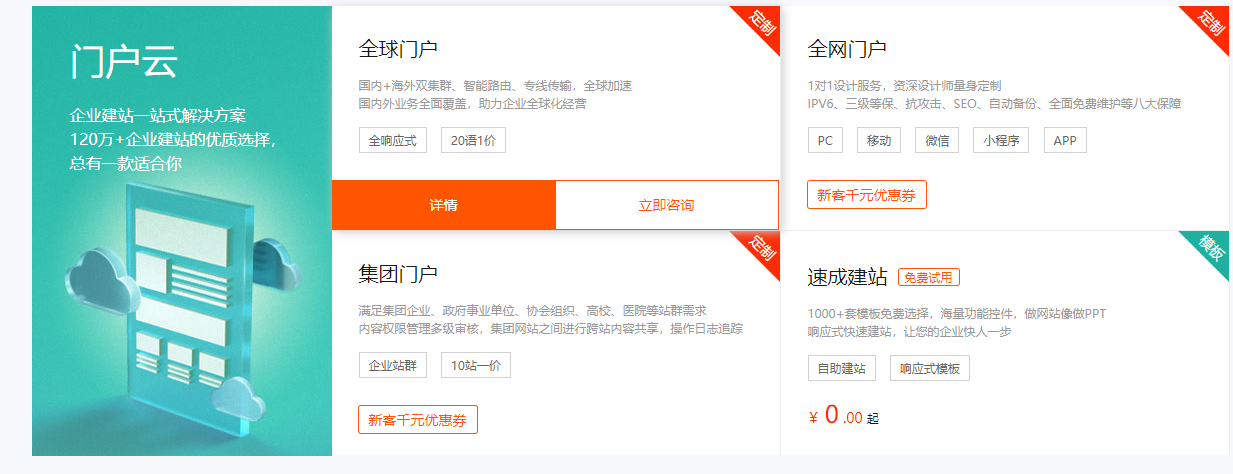Open 详情 for 全球门户
Viewport: 1233px width, 474px height.
[443, 205]
